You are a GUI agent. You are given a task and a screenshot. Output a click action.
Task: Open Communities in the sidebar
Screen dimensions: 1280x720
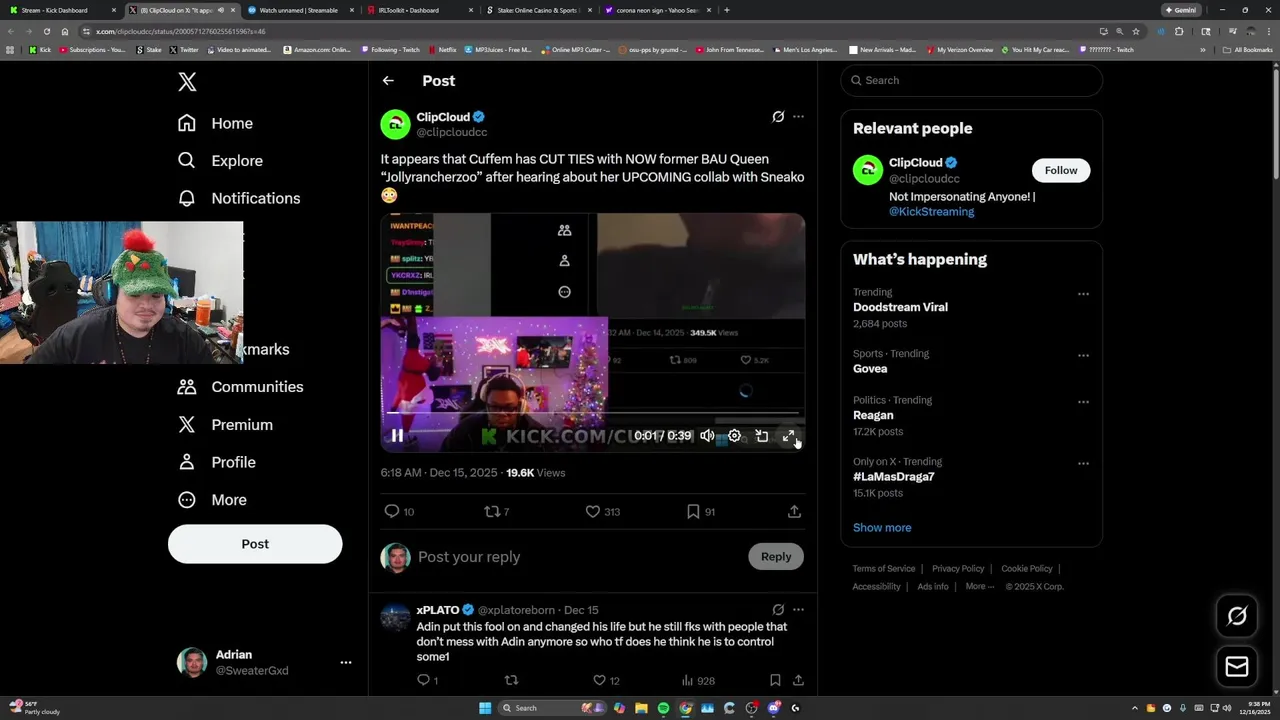(240, 387)
